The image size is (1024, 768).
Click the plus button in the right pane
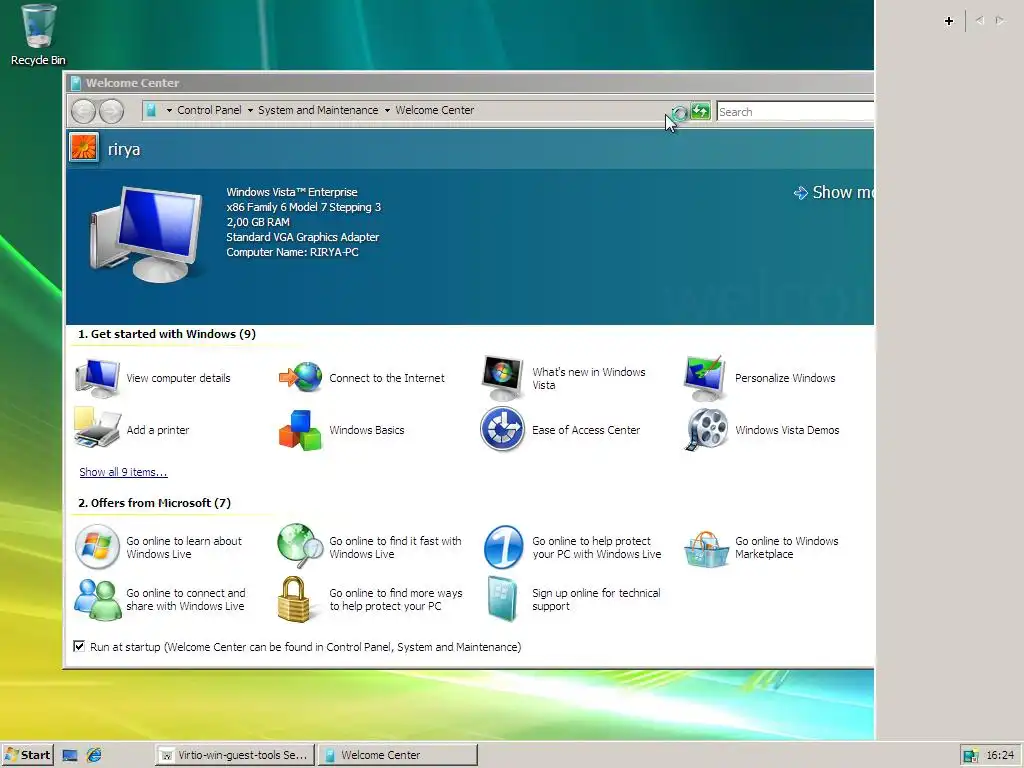coord(949,21)
